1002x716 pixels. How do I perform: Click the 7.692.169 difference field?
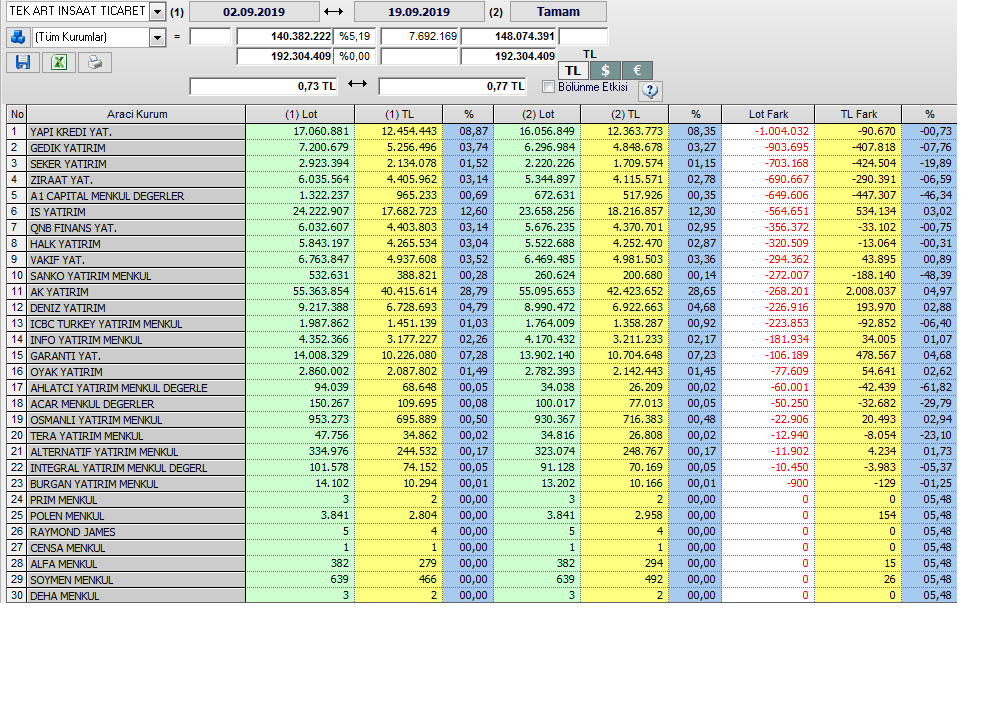coord(420,36)
